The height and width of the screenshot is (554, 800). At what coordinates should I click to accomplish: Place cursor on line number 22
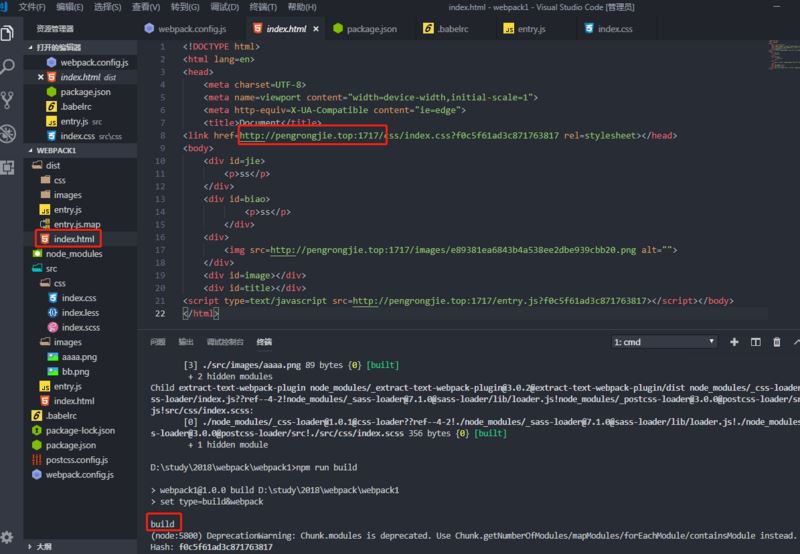(160, 313)
